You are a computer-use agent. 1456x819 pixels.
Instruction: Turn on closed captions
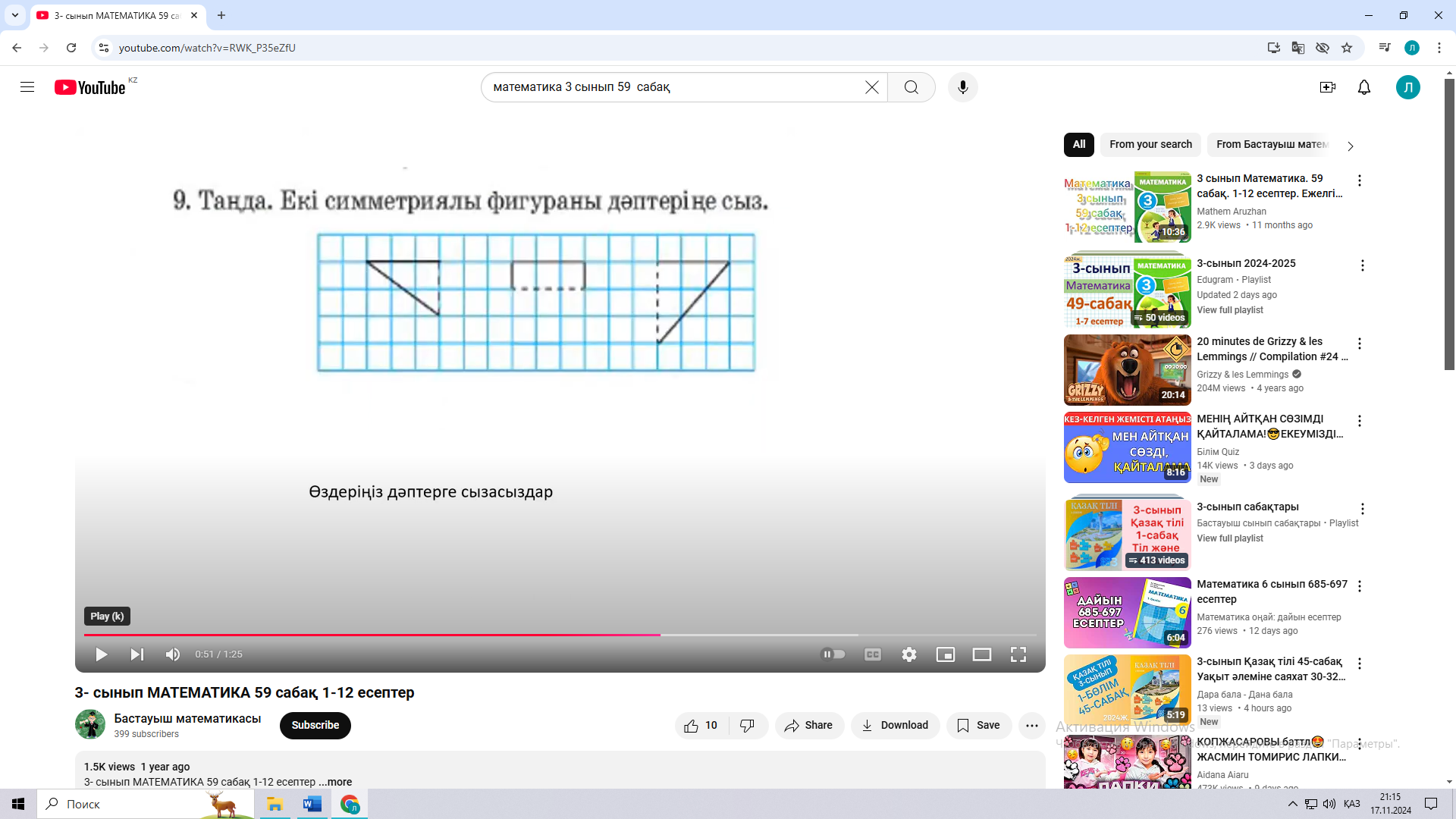tap(872, 654)
